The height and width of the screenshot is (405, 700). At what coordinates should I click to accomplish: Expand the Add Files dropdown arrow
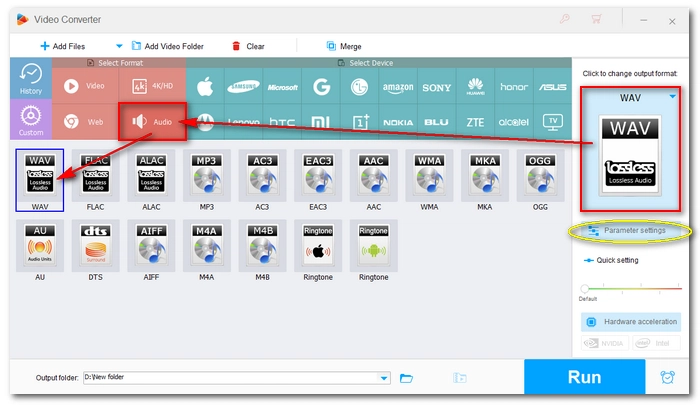tap(119, 46)
